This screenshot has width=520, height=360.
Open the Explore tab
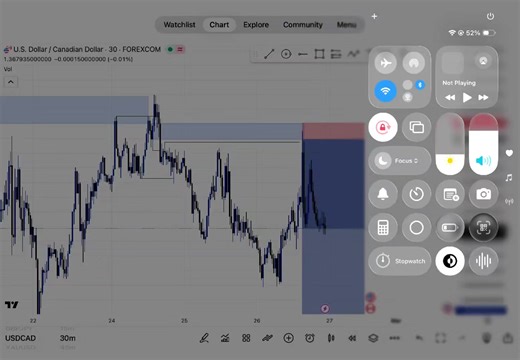click(x=256, y=25)
